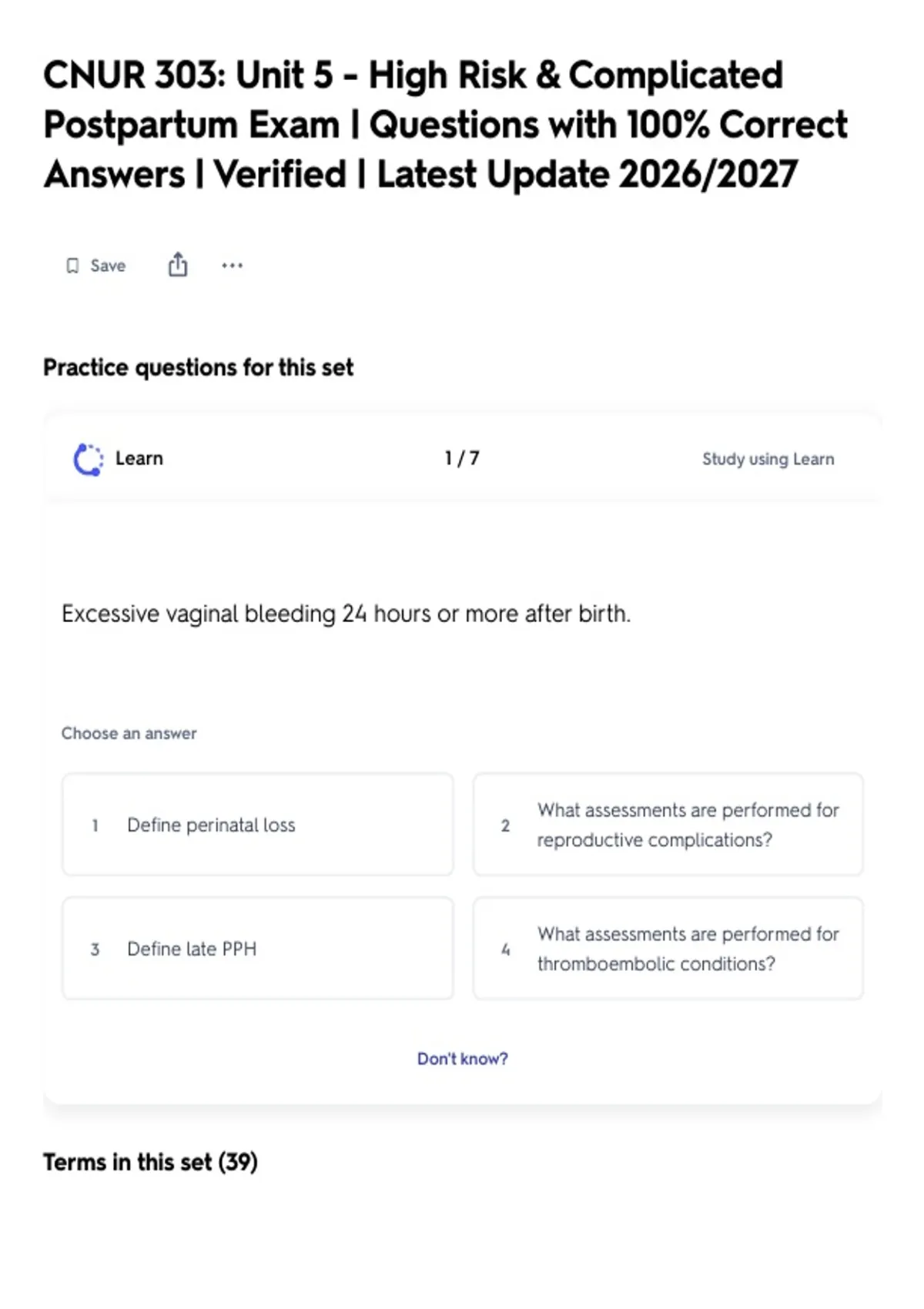Open 'Study using Learn' link

tap(768, 459)
